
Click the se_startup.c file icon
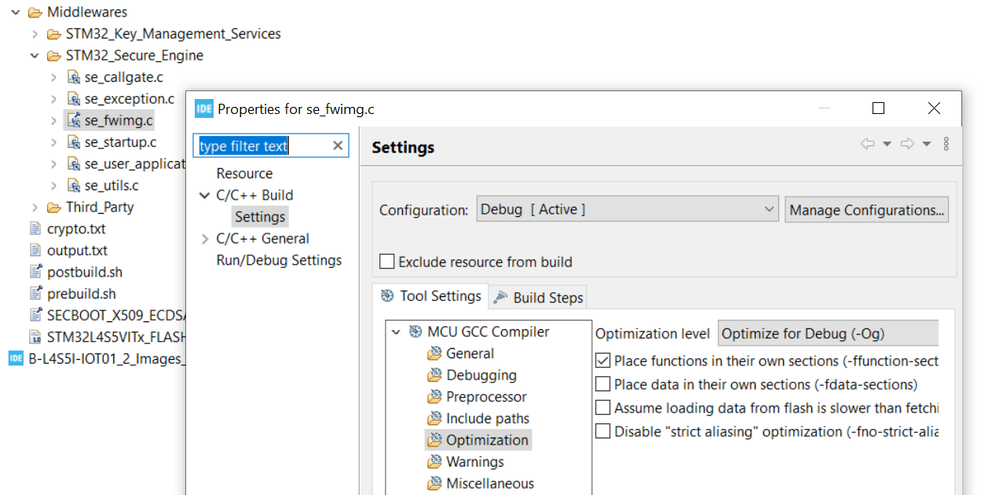(73, 142)
